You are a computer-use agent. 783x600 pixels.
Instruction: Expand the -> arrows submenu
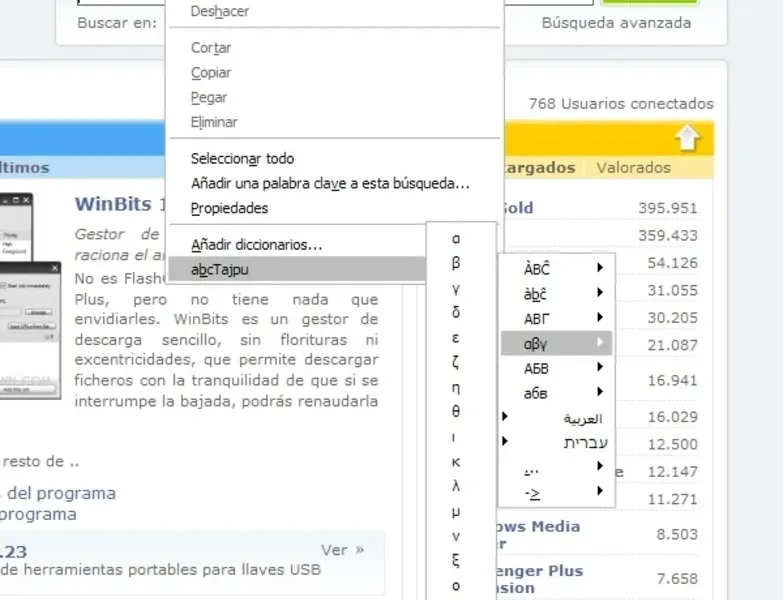pyautogui.click(x=556, y=492)
